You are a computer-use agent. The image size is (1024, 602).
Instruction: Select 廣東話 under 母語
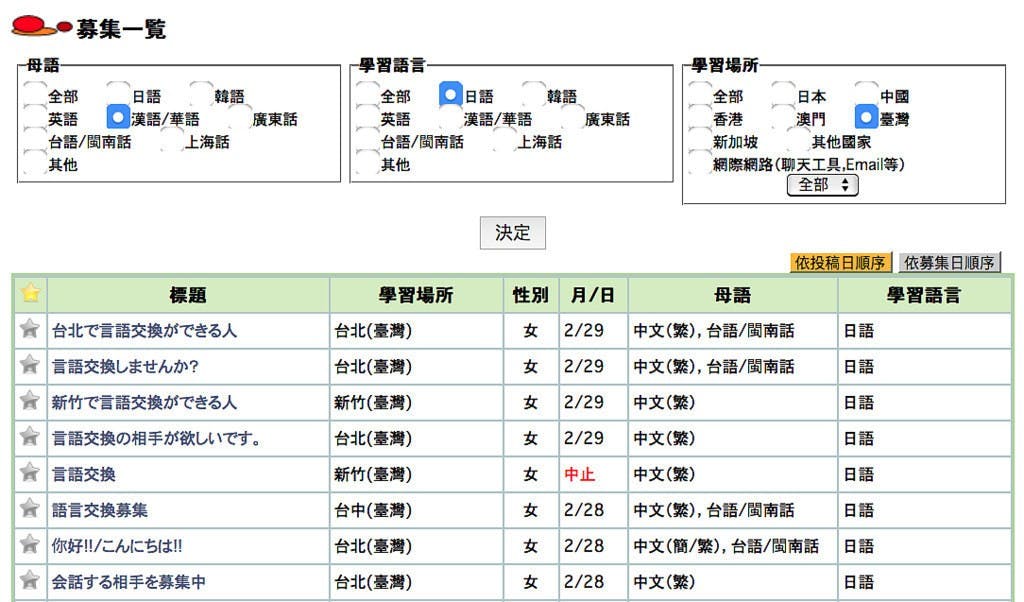(239, 119)
